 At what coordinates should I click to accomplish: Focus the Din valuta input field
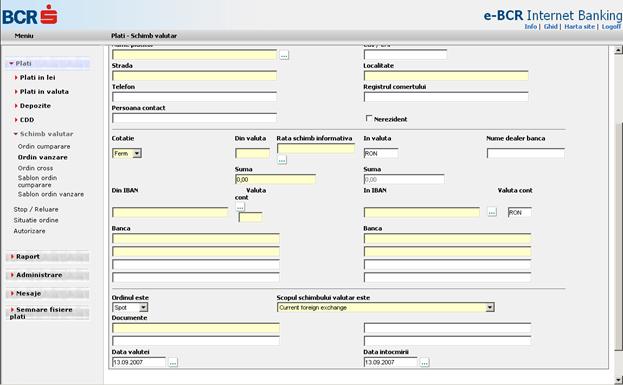point(252,153)
